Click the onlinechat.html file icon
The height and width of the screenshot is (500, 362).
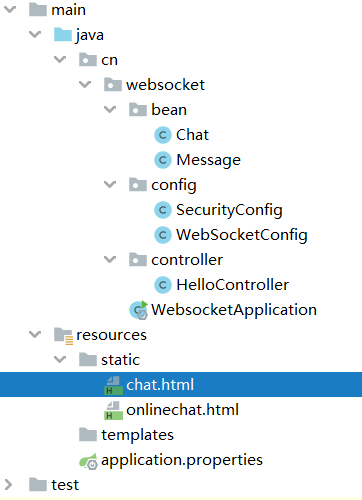(x=113, y=410)
